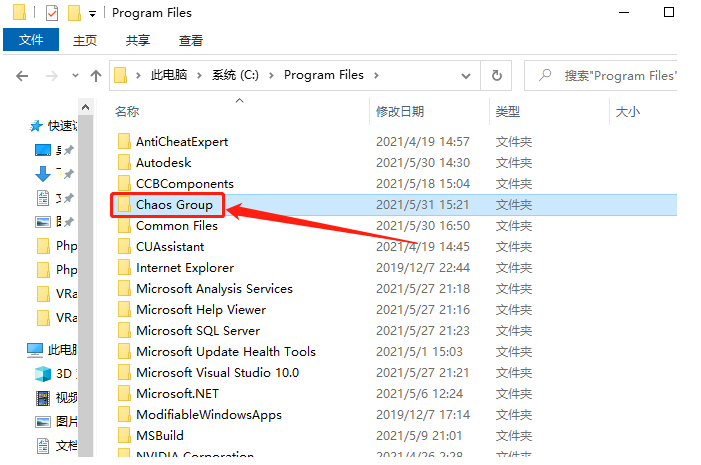Click the Back navigation arrow

(x=22, y=76)
